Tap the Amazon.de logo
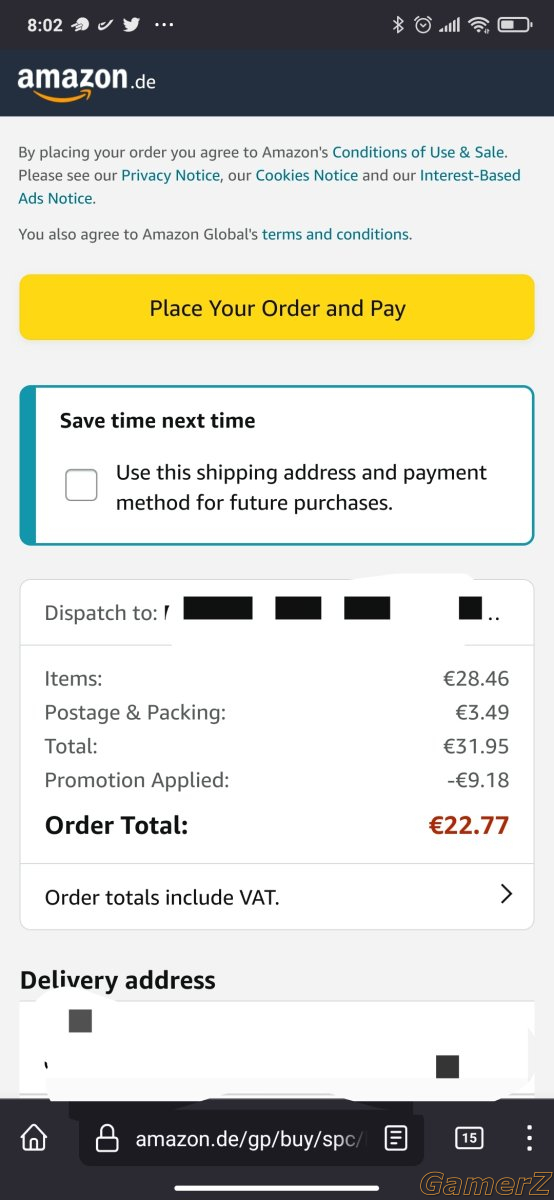Image resolution: width=554 pixels, height=1200 pixels. pos(86,82)
